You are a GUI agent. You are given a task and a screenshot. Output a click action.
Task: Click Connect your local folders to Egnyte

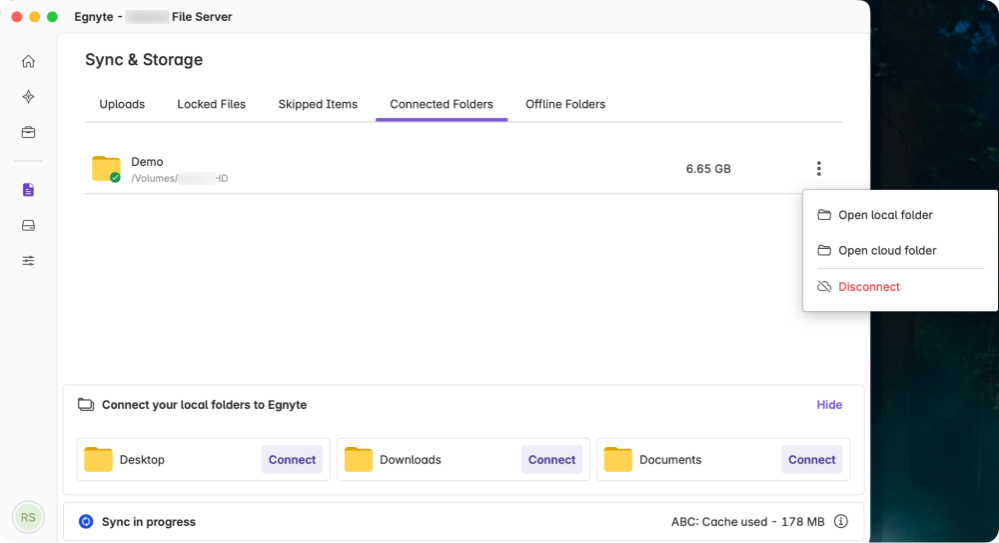point(205,405)
